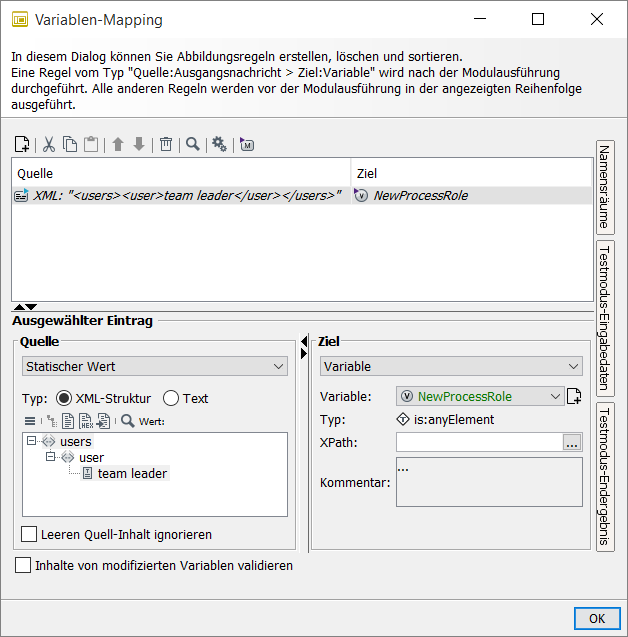The width and height of the screenshot is (628, 637).
Task: Click the HEX document icon in Quelle toolbar
Action: tap(85, 421)
